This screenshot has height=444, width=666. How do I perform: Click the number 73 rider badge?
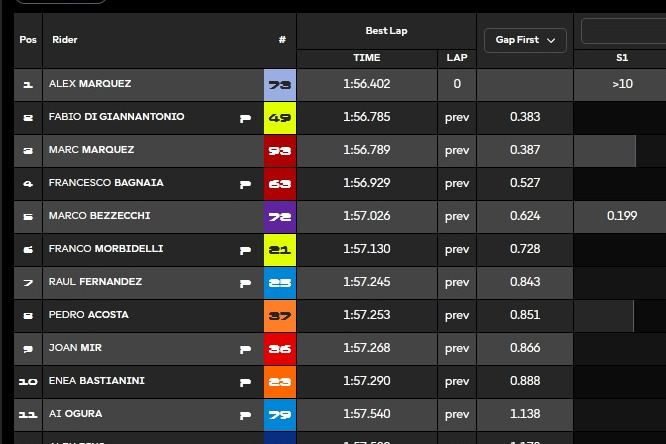point(280,85)
